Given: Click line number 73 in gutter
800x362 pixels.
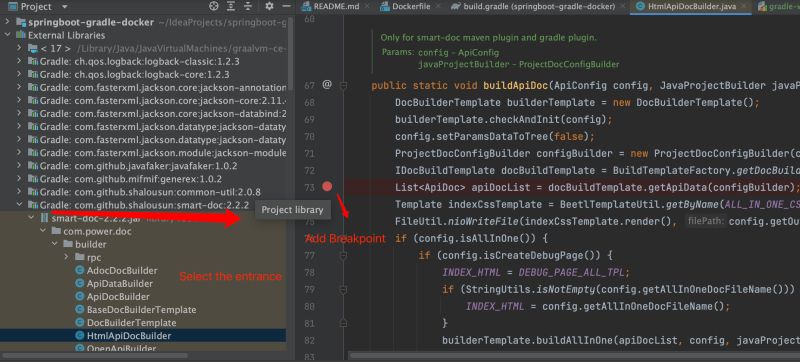Looking at the screenshot, I should point(310,187).
